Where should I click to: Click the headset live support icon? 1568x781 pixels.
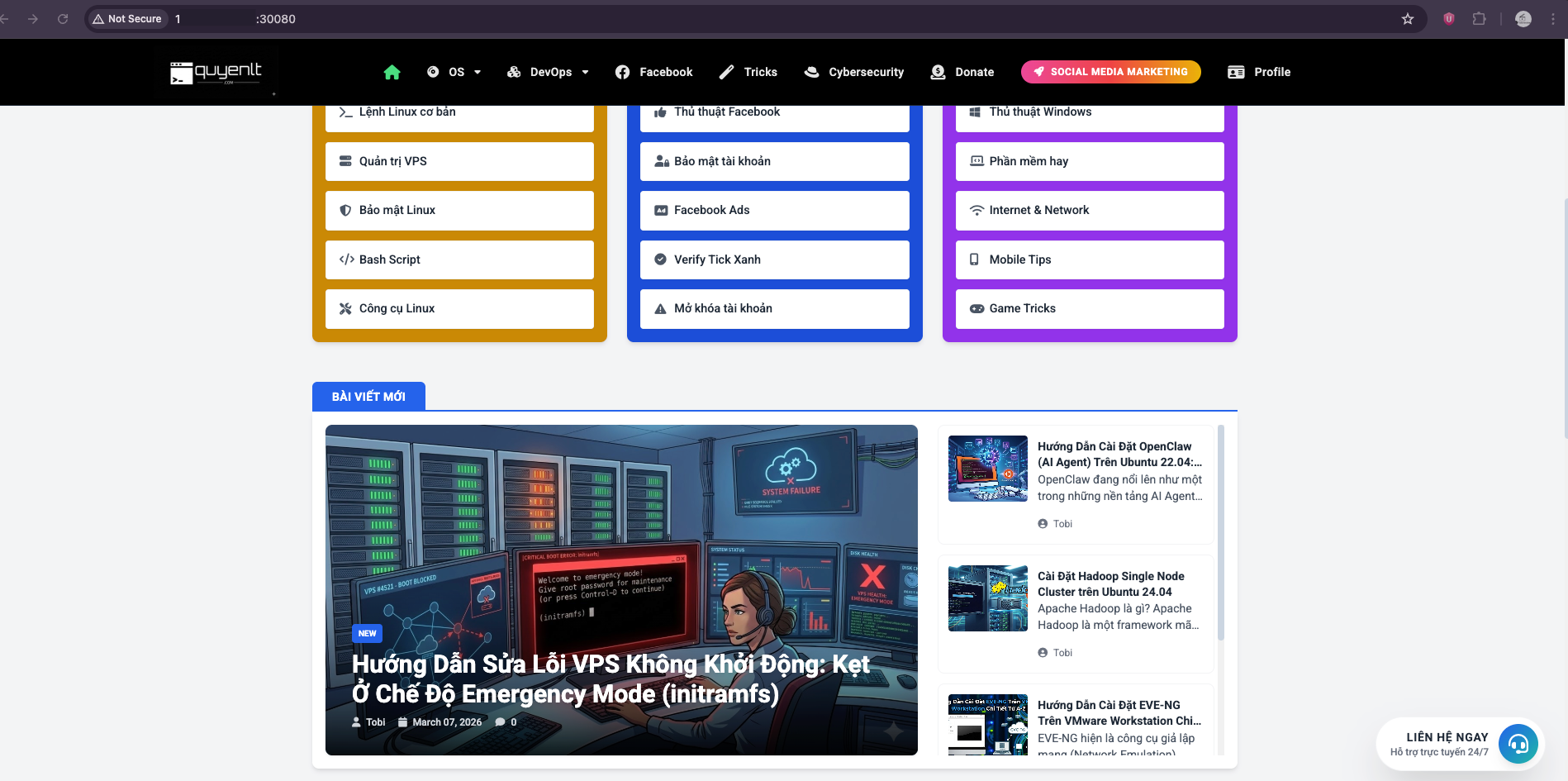tap(1518, 744)
